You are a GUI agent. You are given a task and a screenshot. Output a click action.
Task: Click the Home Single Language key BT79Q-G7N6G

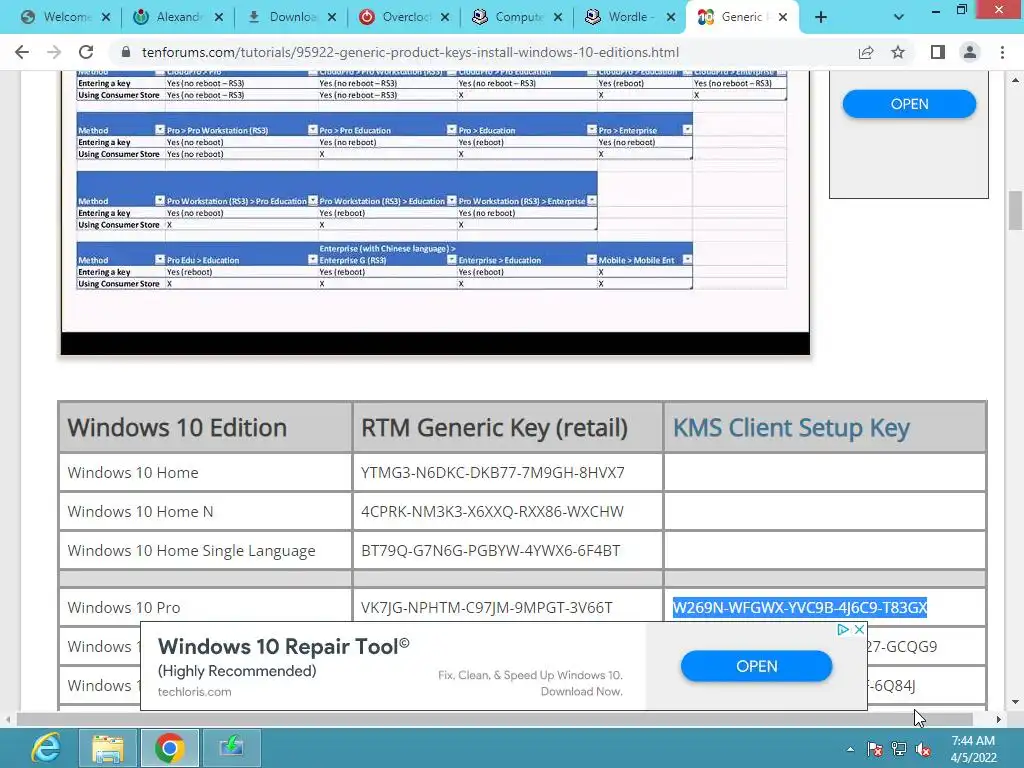(490, 551)
